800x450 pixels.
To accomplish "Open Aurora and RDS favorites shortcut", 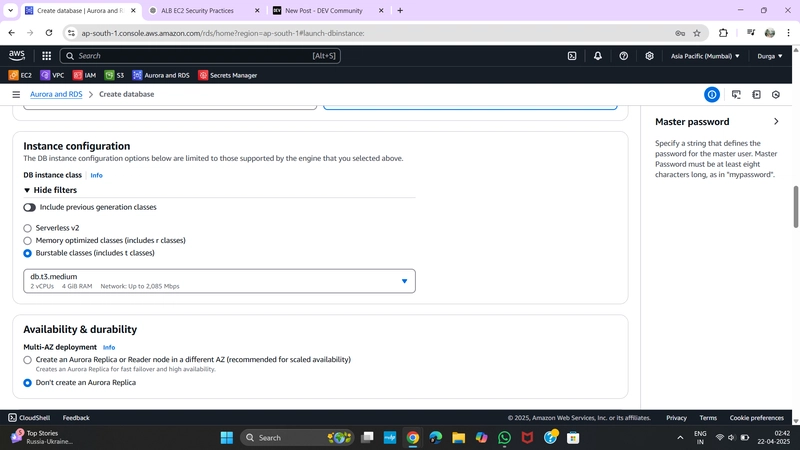I will pyautogui.click(x=161, y=75).
